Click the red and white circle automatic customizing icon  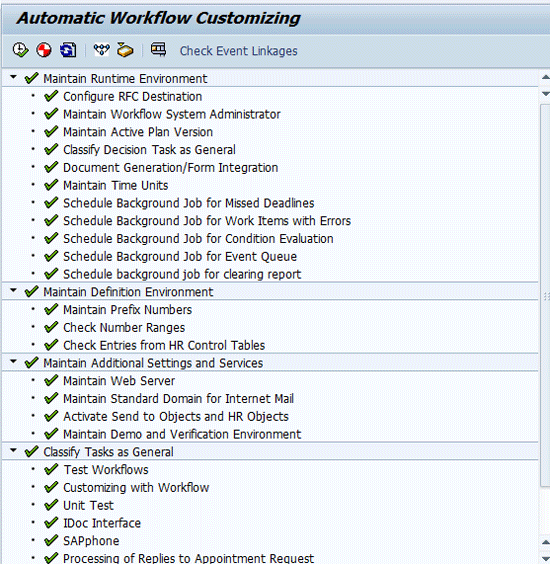click(44, 50)
